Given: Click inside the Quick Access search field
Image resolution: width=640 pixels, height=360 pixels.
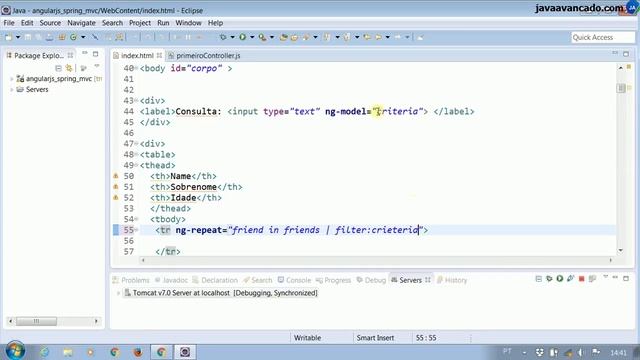Looking at the screenshot, I should (x=603, y=38).
